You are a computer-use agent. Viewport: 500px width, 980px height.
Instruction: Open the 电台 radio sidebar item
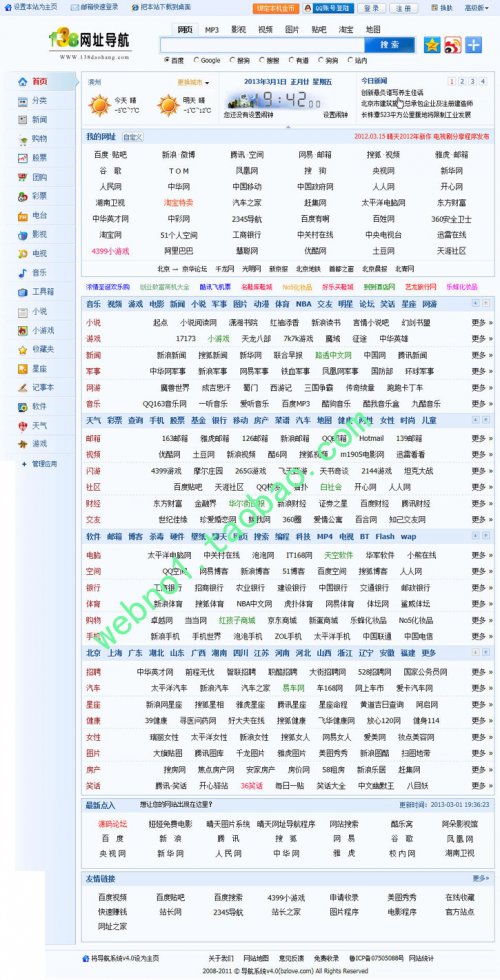[x=39, y=216]
